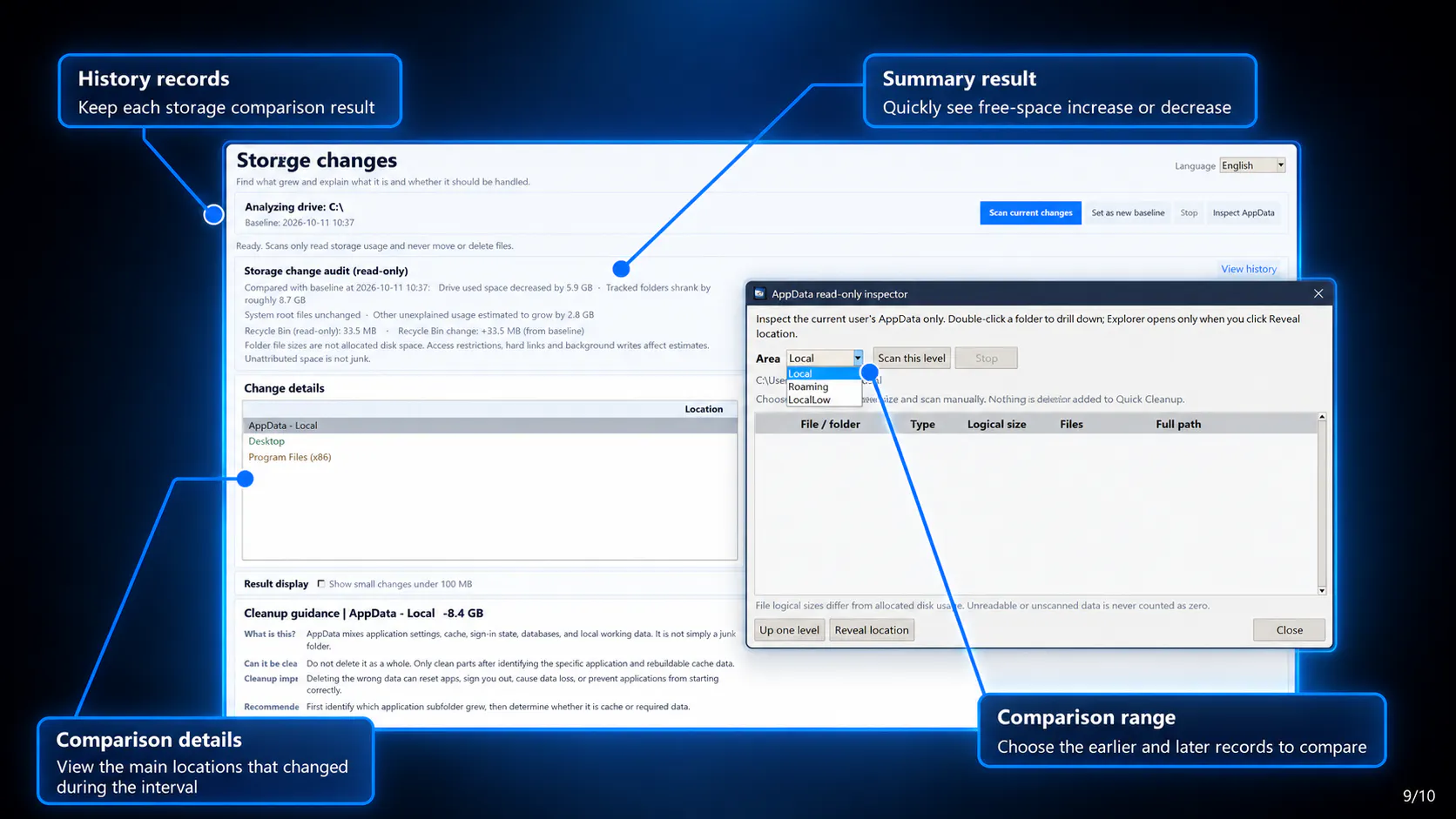Viewport: 1456px width, 819px height.
Task: Go up one level in the inspector
Action: point(789,630)
